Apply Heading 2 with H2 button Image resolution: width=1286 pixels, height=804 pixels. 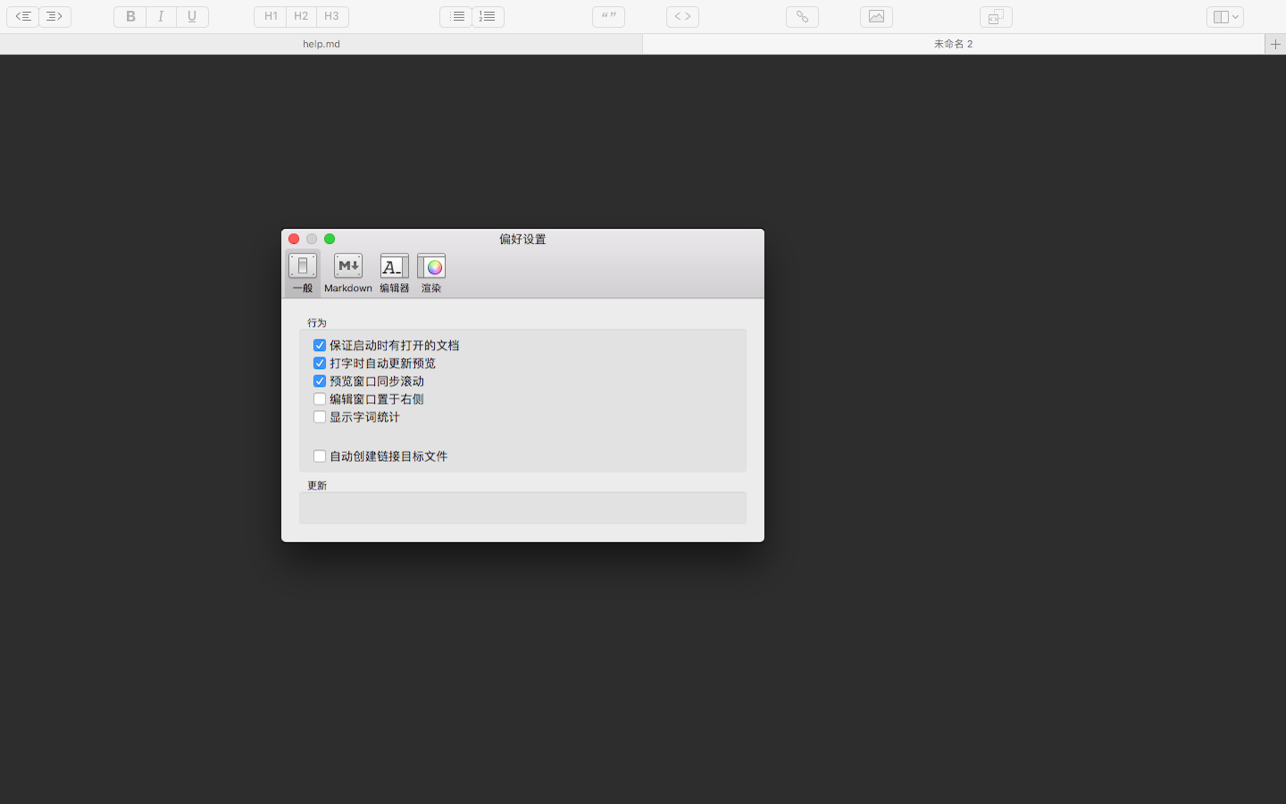pyautogui.click(x=301, y=16)
